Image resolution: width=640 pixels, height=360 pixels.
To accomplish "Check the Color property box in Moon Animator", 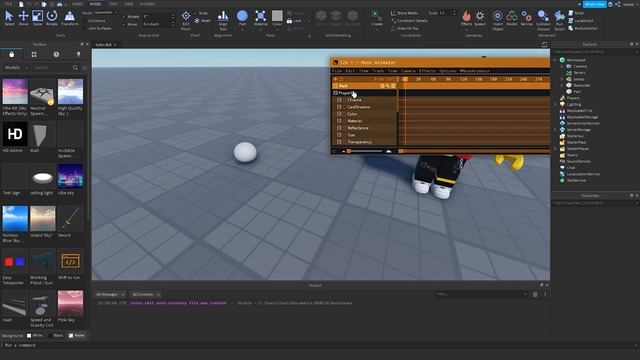I will tap(339, 114).
